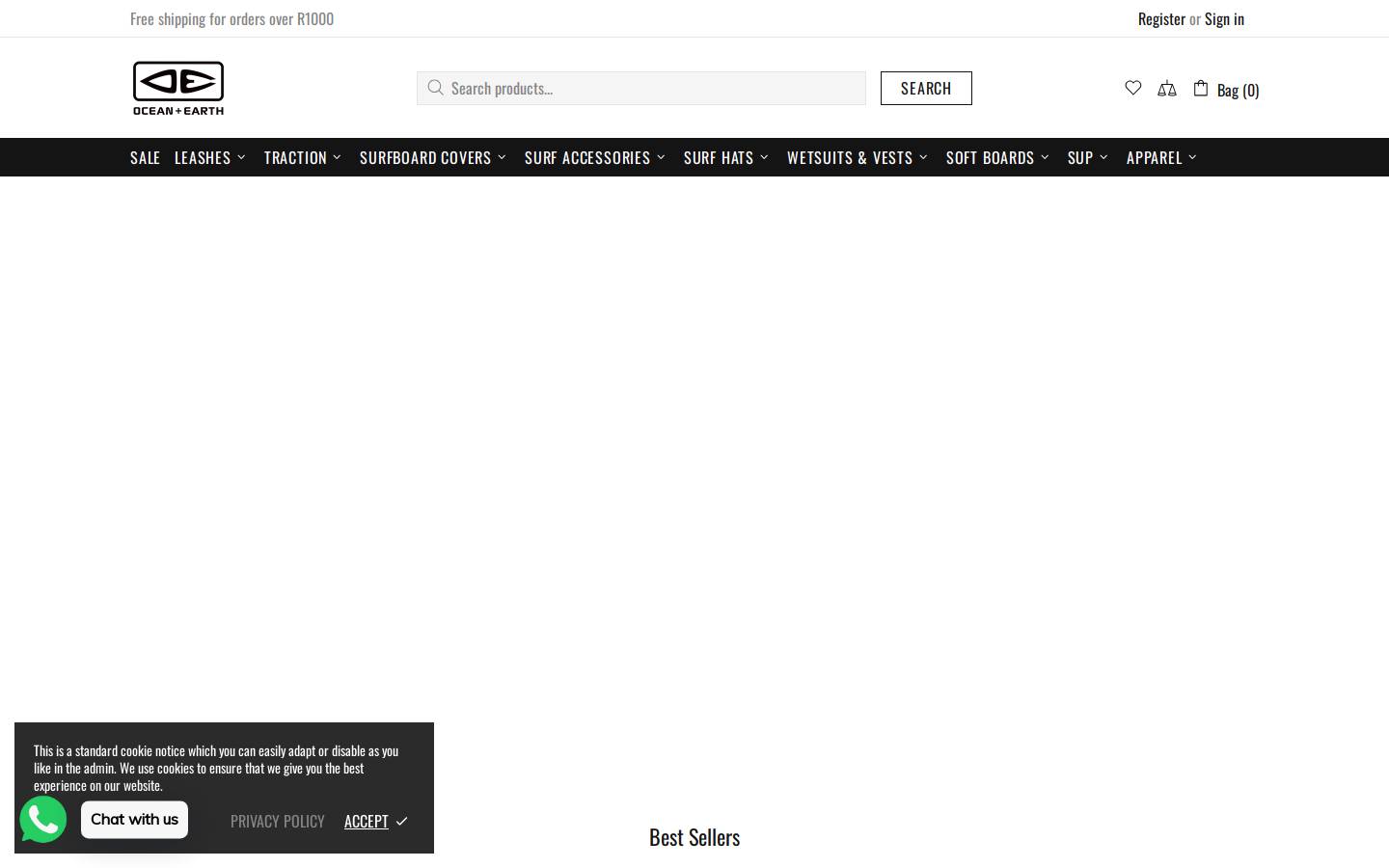Click the Ocean + Earth logo

coord(178,88)
